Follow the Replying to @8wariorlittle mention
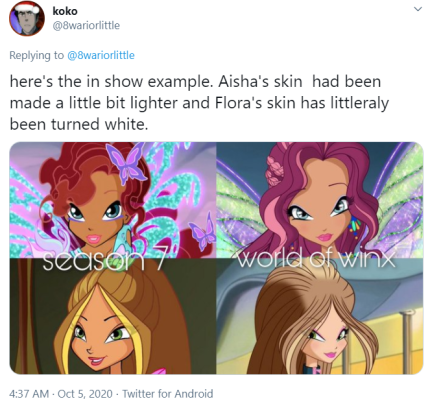Viewport: 430px width, 408px height. pos(101,55)
